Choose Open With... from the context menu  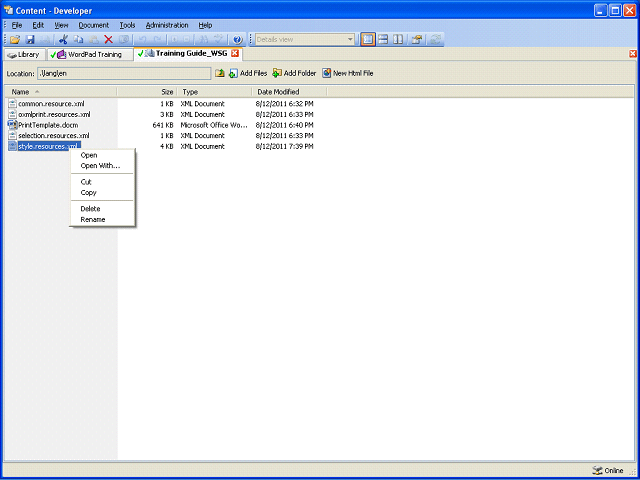click(102, 166)
